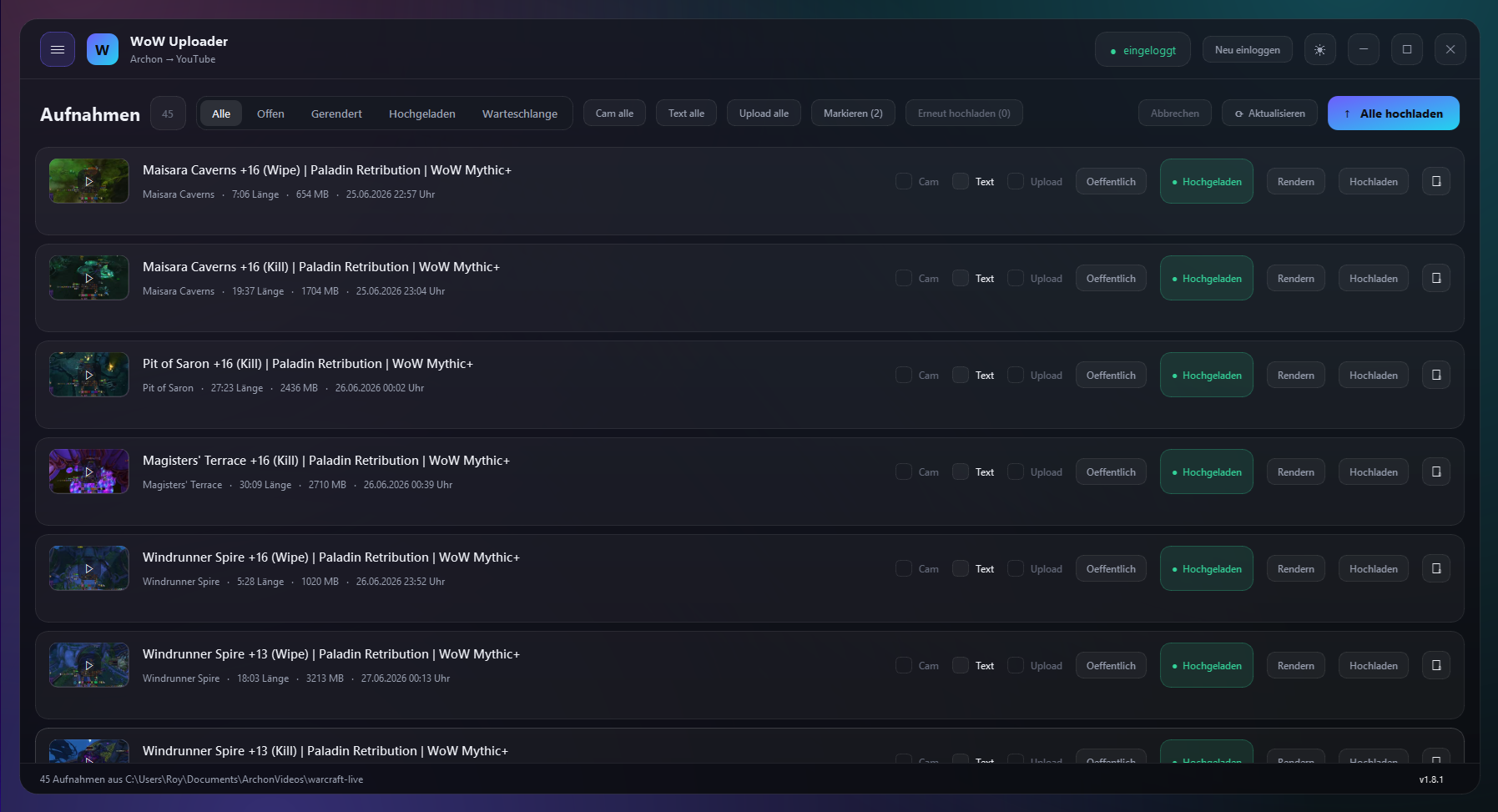
Task: Open the Hochgeladen filter tab
Action: pyautogui.click(x=422, y=113)
